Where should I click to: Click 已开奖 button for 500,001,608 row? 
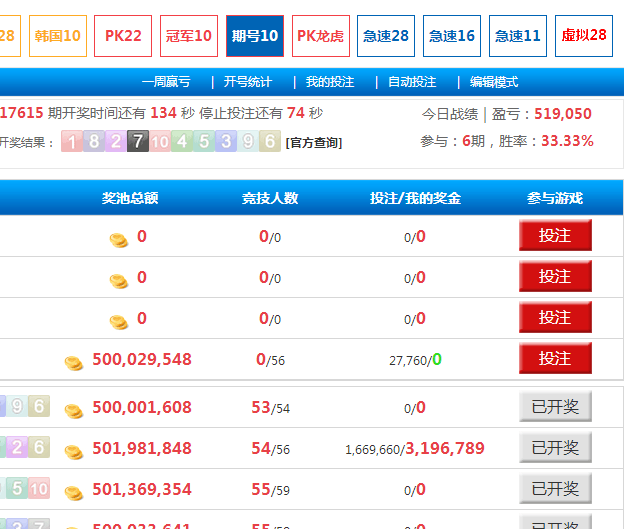point(555,406)
